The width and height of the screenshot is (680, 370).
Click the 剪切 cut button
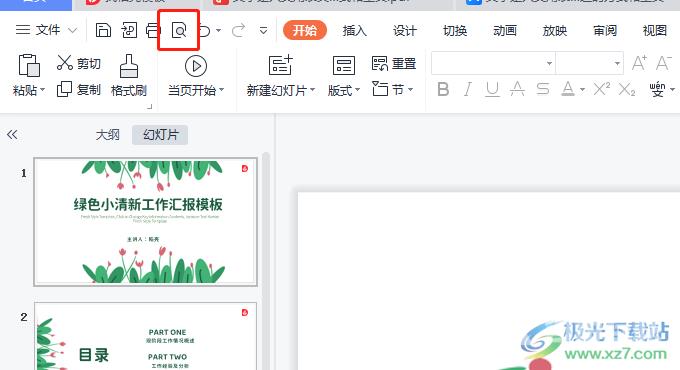(78, 63)
